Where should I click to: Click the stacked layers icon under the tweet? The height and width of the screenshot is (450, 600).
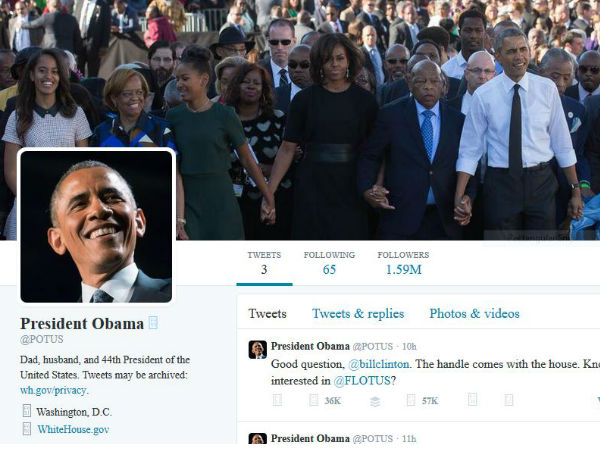click(x=375, y=401)
